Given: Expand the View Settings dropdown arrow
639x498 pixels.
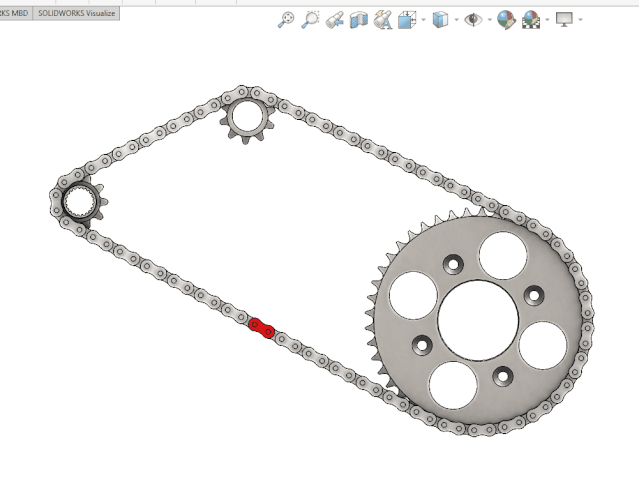Looking at the screenshot, I should (x=580, y=20).
